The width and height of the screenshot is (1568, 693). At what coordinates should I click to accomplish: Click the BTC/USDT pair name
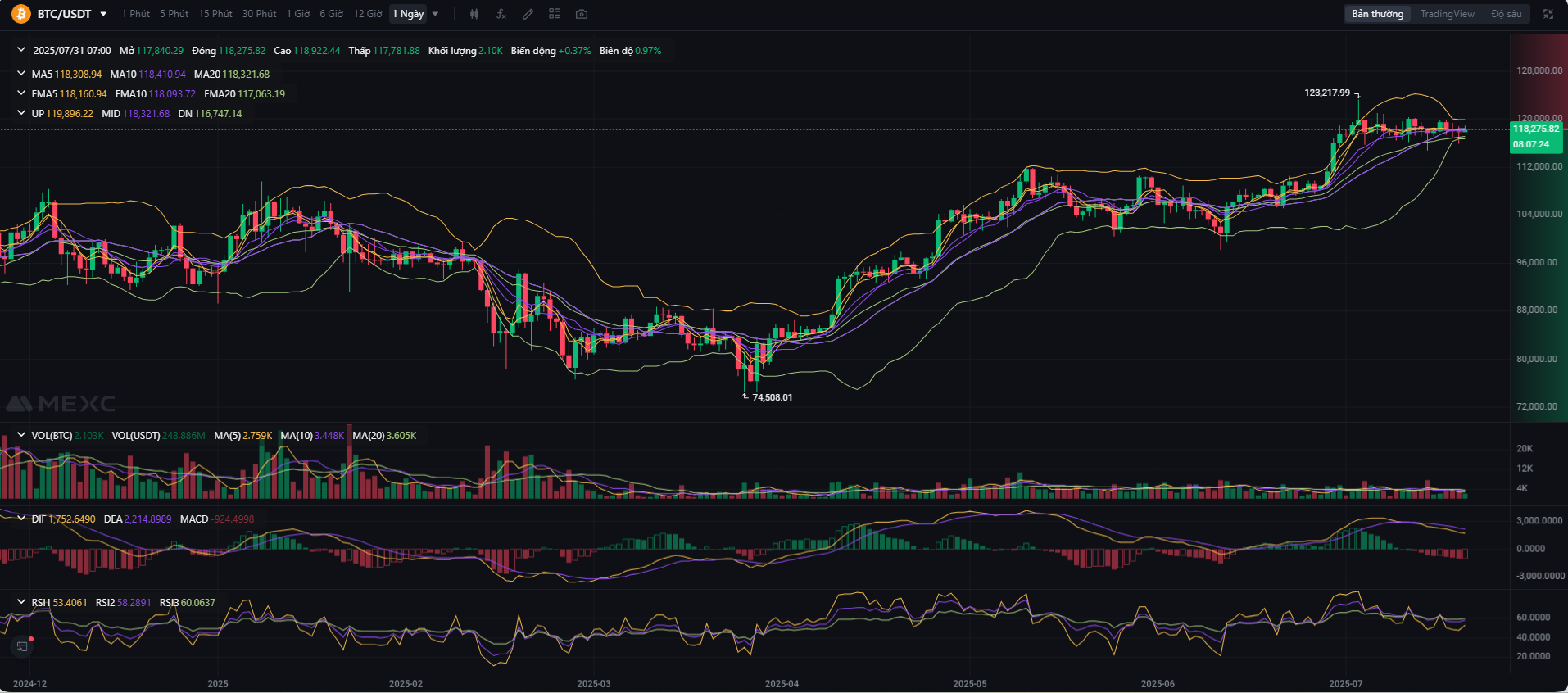coord(64,14)
